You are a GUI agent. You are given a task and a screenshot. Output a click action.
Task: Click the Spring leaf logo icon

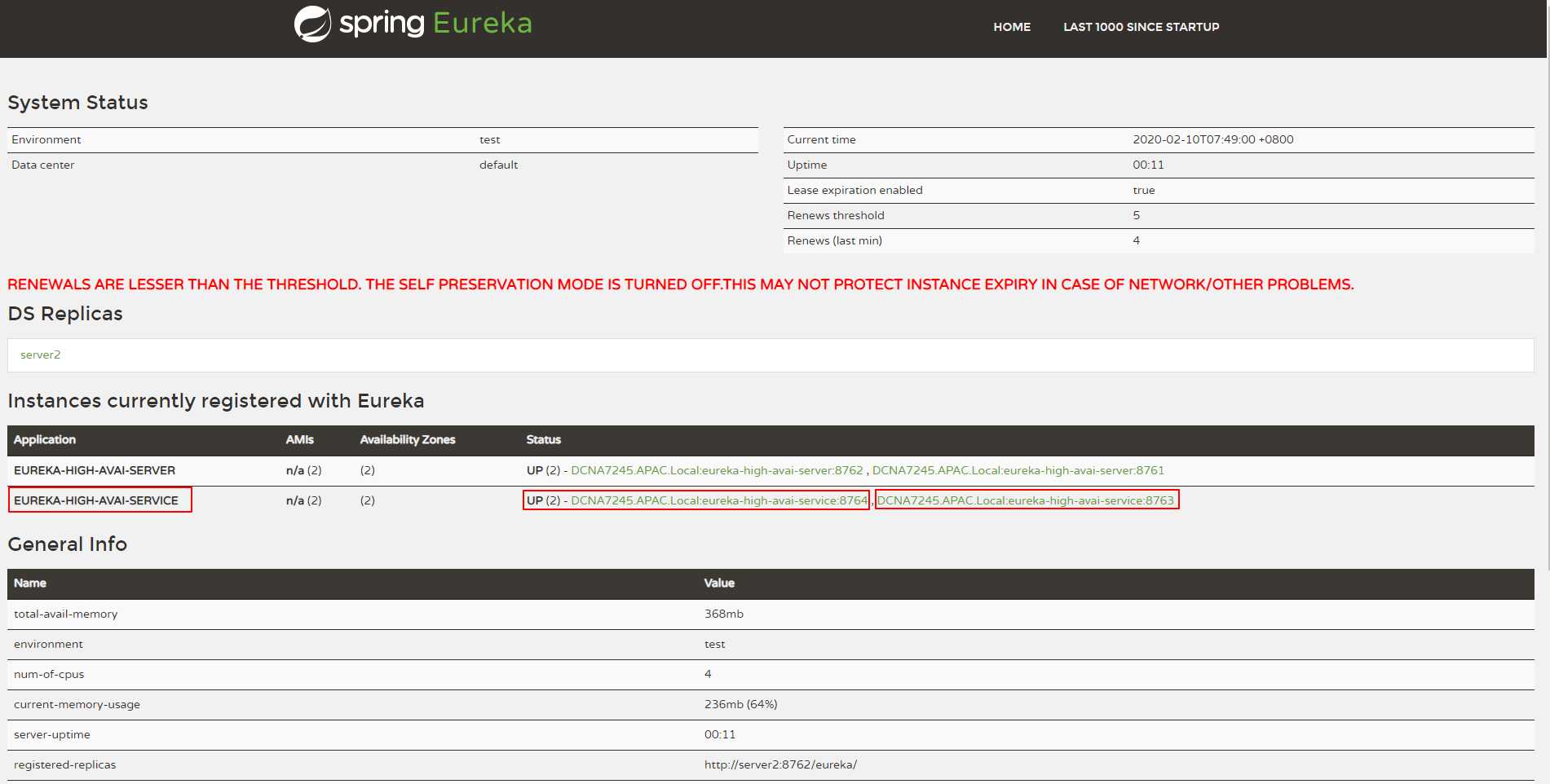312,24
